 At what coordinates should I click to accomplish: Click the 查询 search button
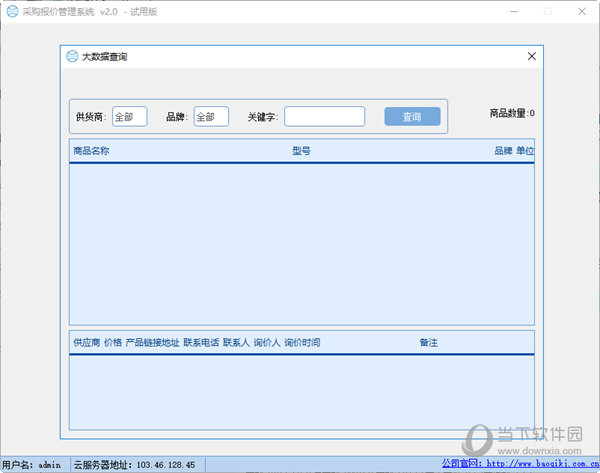coord(412,116)
